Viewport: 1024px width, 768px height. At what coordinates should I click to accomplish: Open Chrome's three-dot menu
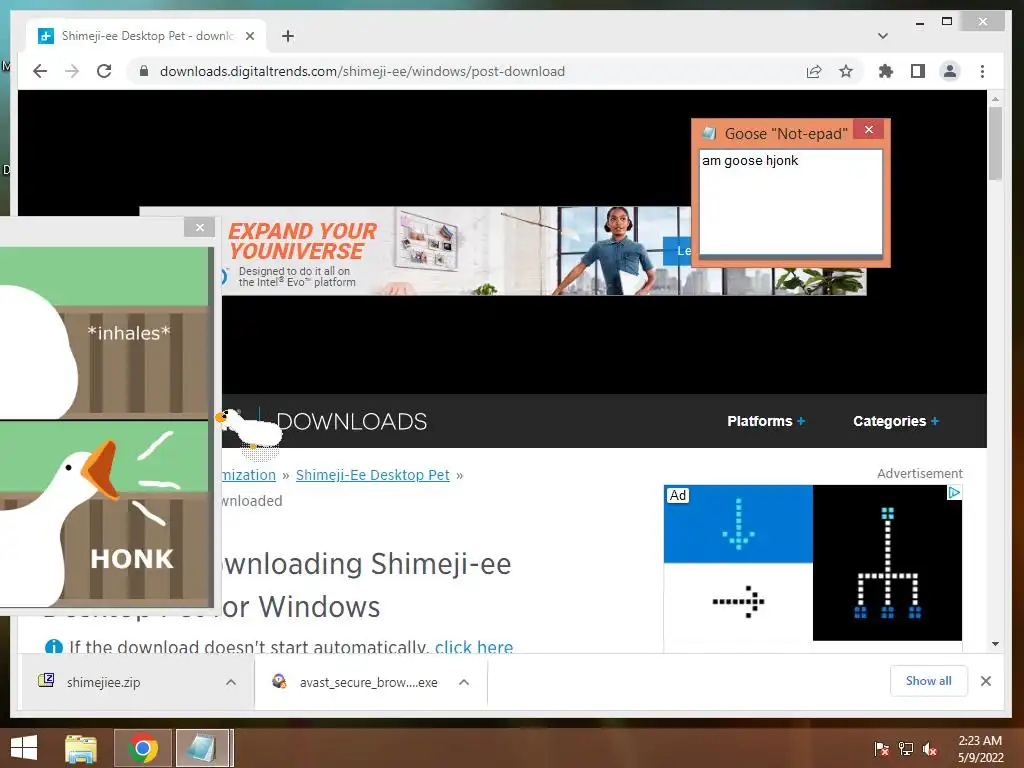982,71
